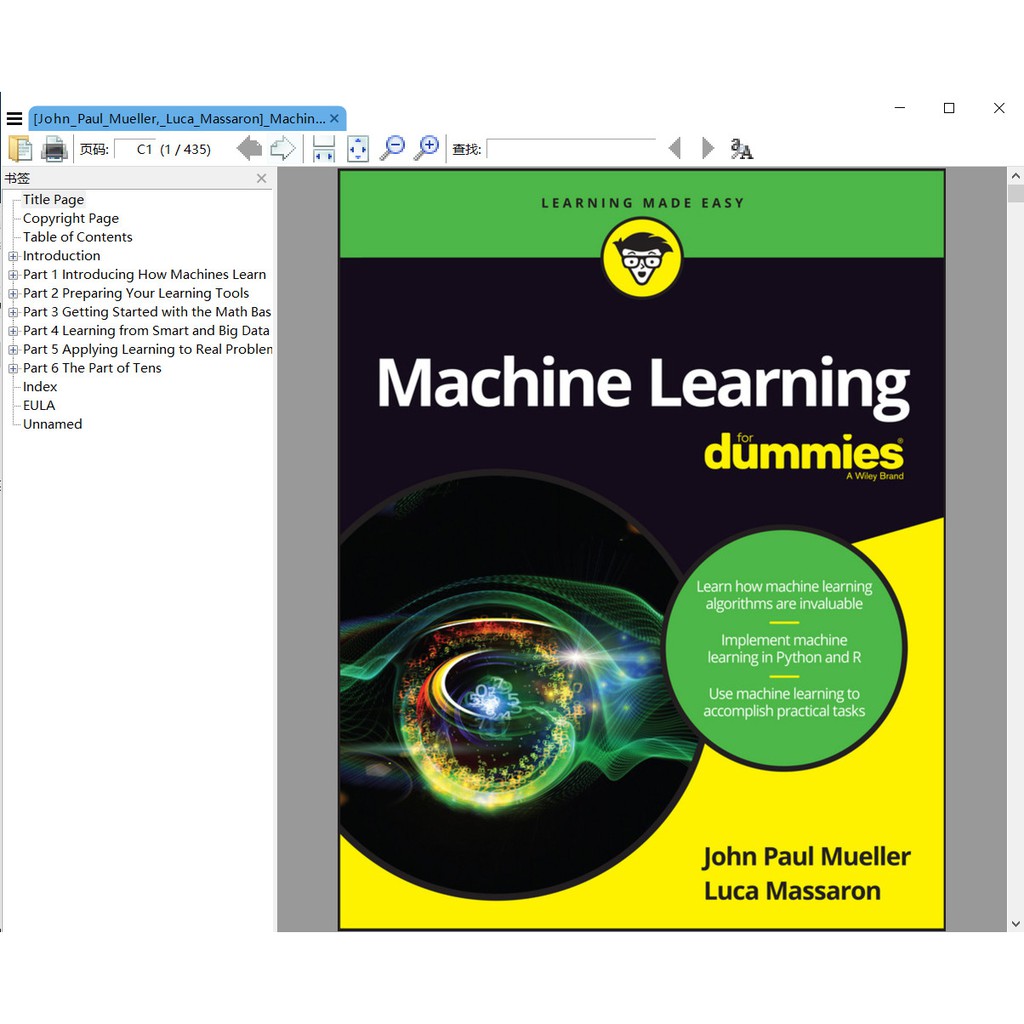Zoom out with the minus magnifier

click(393, 148)
